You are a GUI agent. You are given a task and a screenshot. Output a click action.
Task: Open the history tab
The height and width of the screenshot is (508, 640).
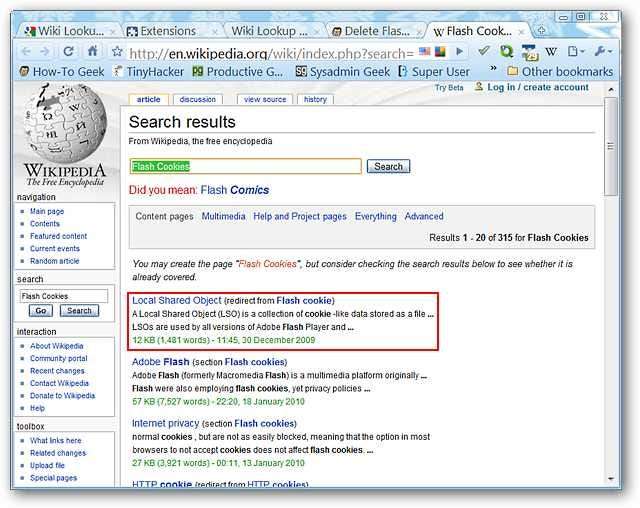pos(315,100)
